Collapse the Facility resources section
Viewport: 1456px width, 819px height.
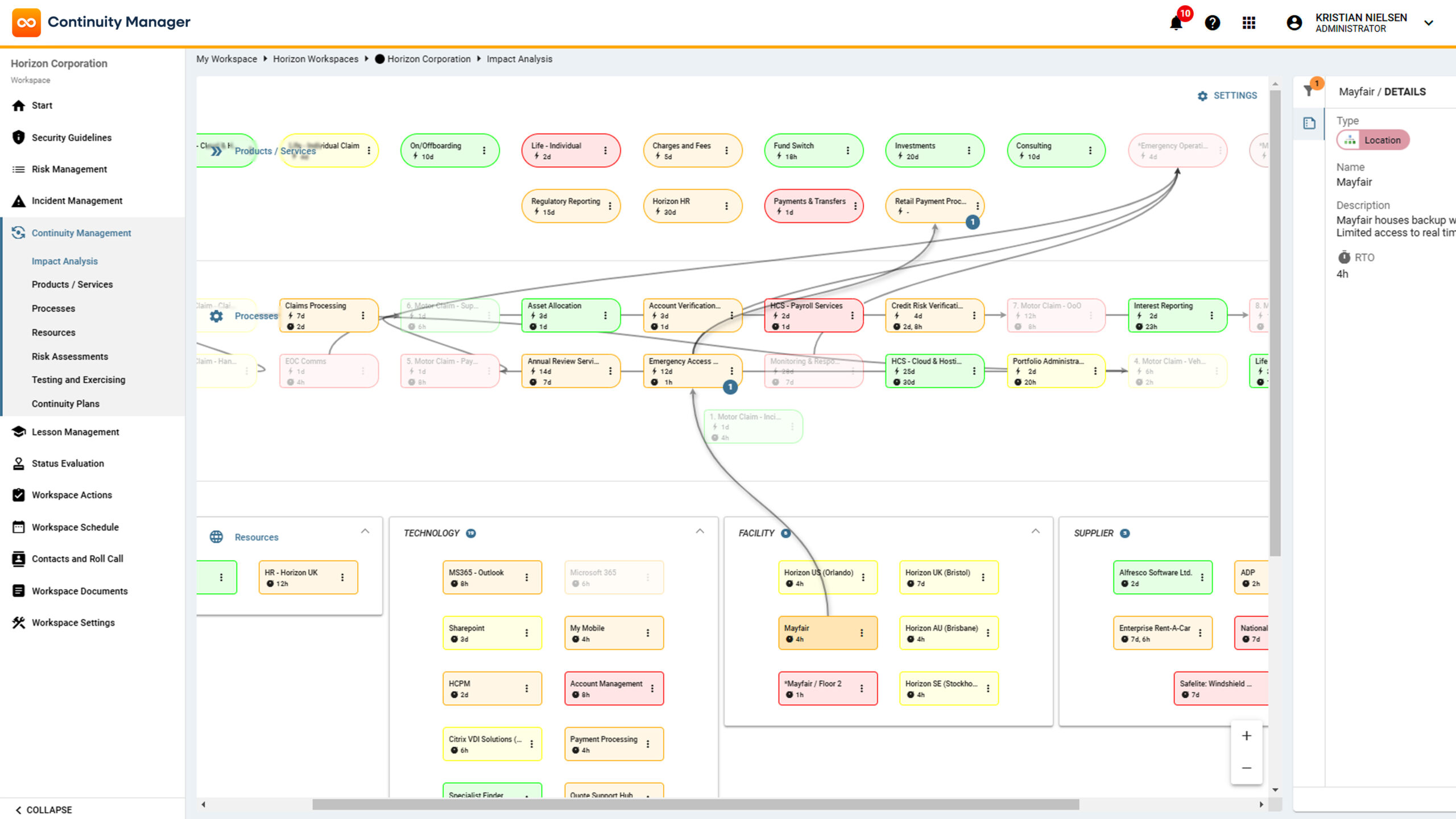[x=1035, y=531]
